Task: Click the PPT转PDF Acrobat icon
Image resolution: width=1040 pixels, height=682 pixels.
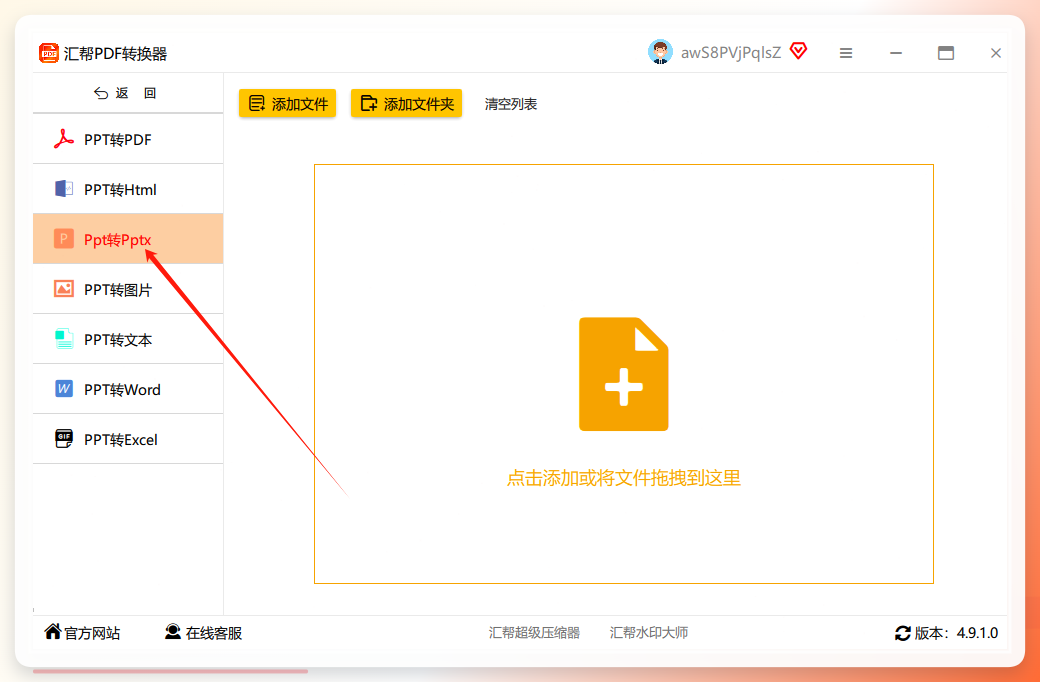Action: coord(64,139)
